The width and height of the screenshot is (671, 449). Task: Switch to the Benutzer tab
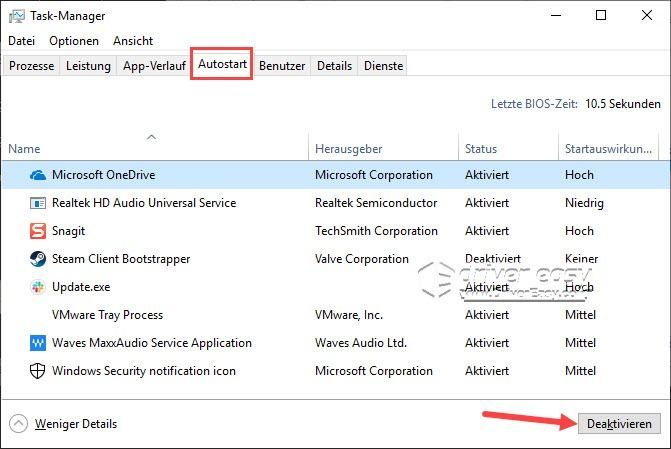tap(282, 66)
